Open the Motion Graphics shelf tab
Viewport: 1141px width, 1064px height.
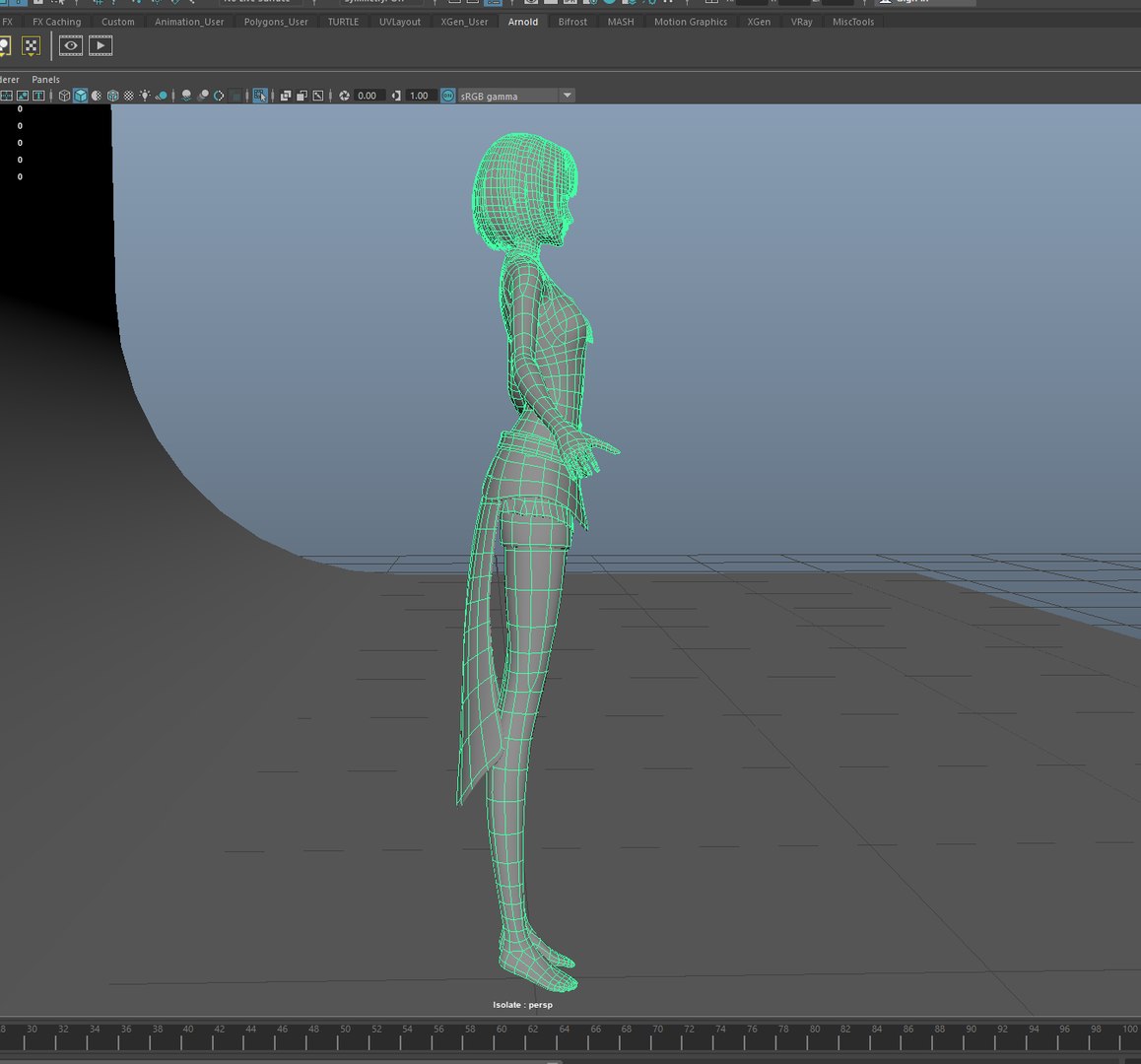(691, 22)
